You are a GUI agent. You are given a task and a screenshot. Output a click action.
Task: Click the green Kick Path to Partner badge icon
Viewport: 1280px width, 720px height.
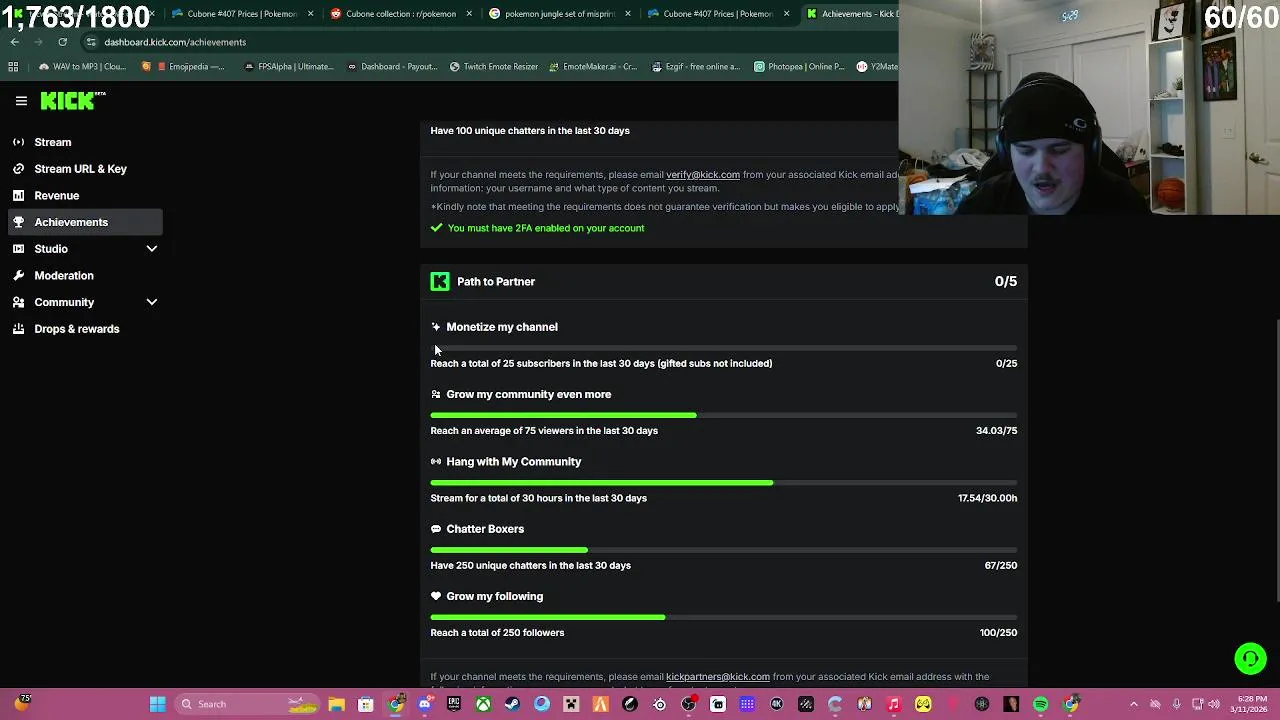click(440, 282)
